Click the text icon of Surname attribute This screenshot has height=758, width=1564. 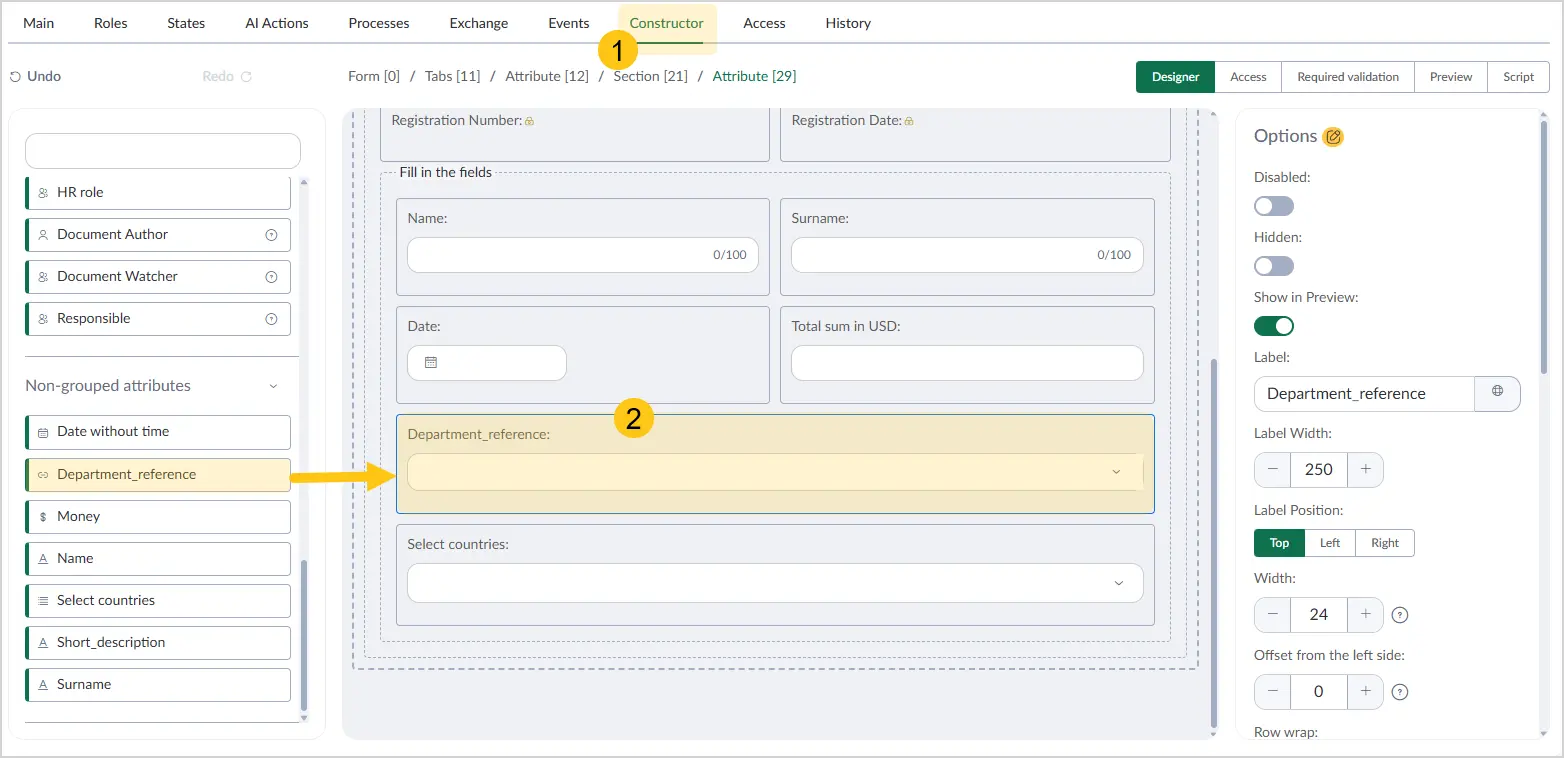(x=43, y=685)
